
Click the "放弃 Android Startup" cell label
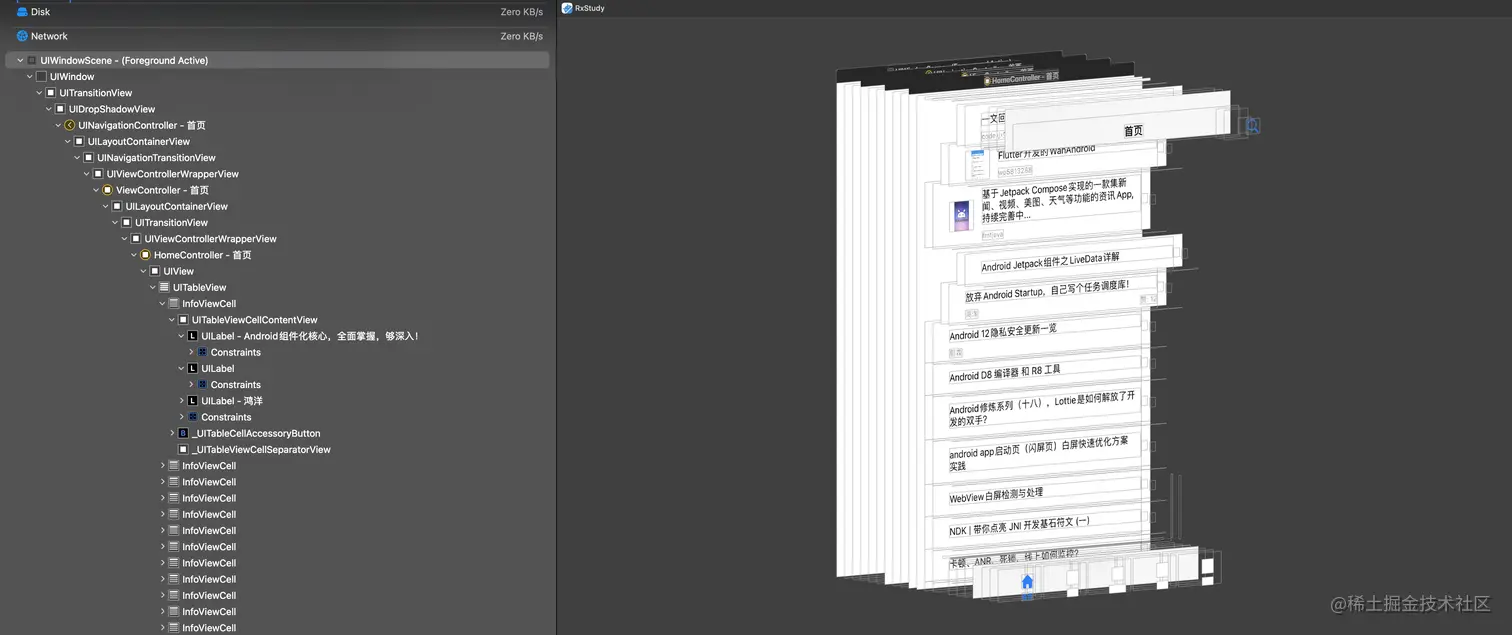coord(1047,291)
